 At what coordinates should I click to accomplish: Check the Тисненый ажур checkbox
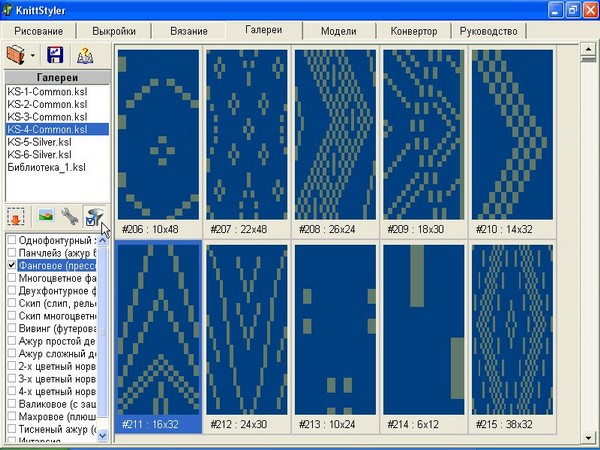pos(12,429)
